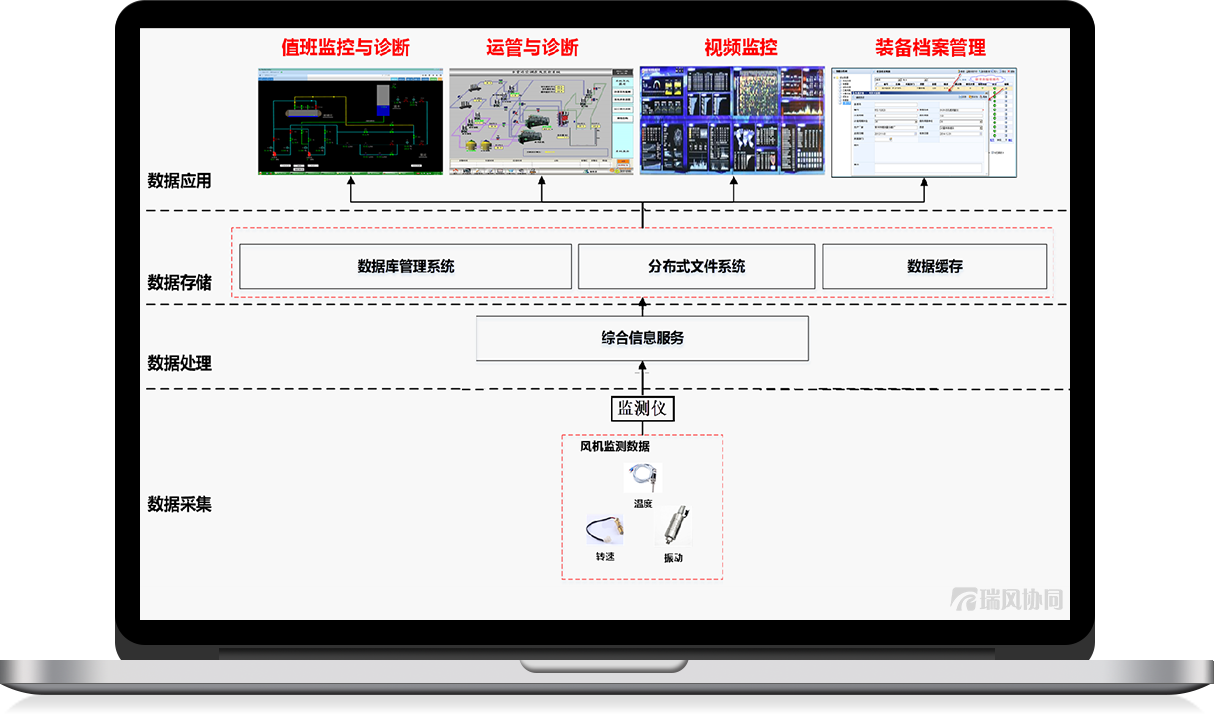
Task: Click the 装备档案管理 red heading
Action: click(x=926, y=47)
